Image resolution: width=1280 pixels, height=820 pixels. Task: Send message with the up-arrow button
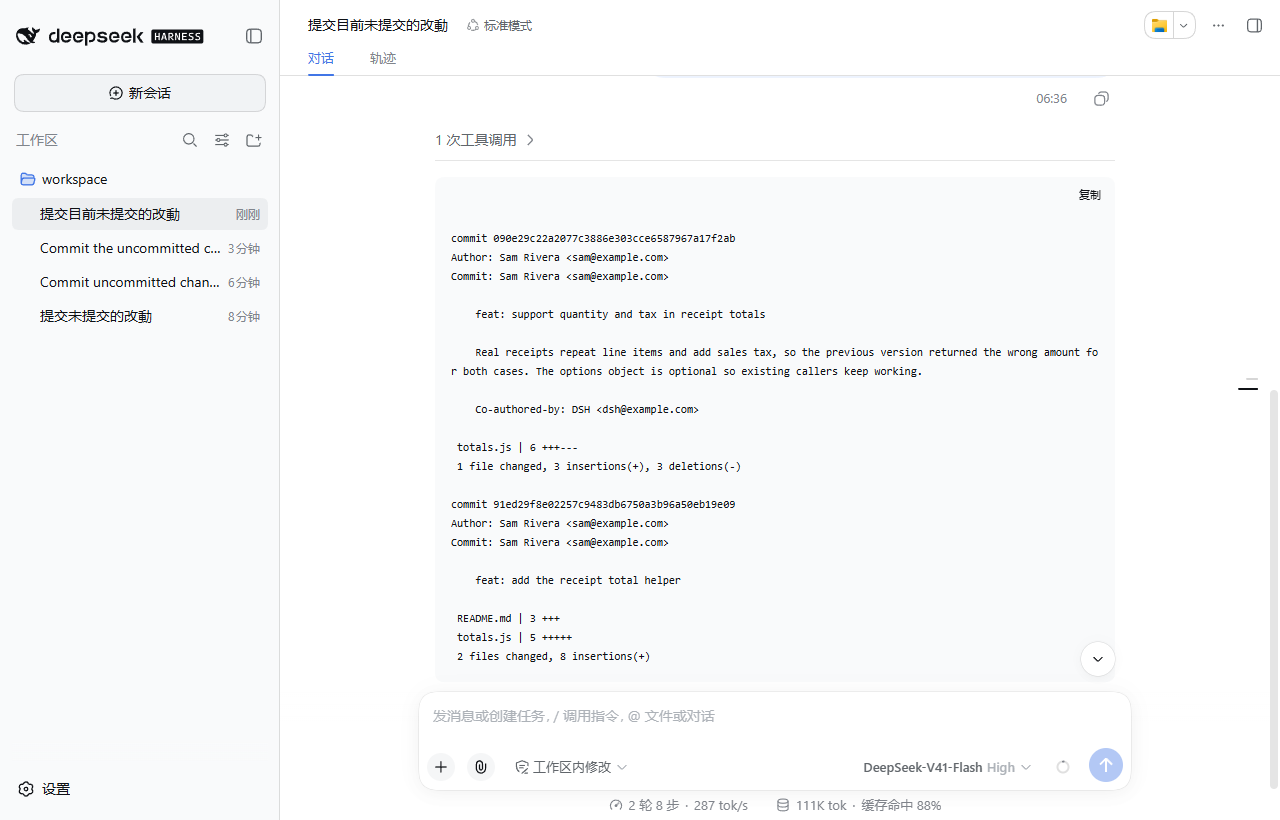tap(1106, 765)
